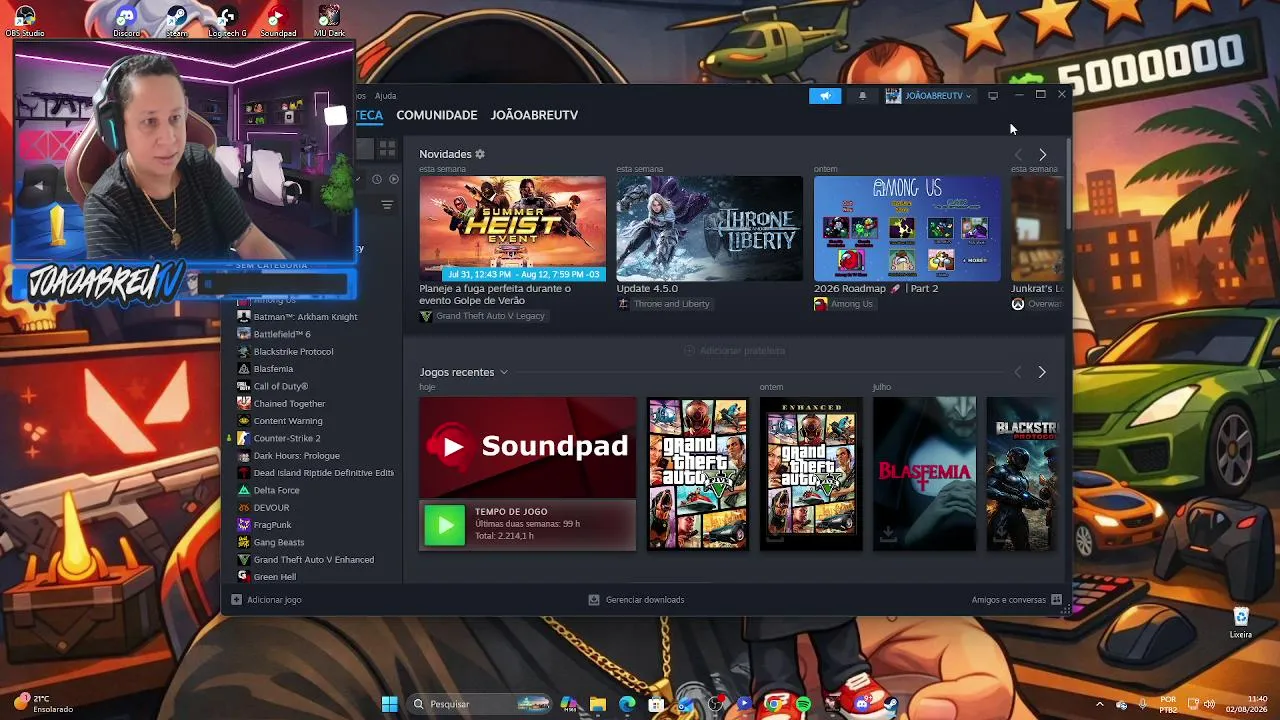Click Blasfemia download arrow icon
Image resolution: width=1280 pixels, height=720 pixels.
coord(888,537)
